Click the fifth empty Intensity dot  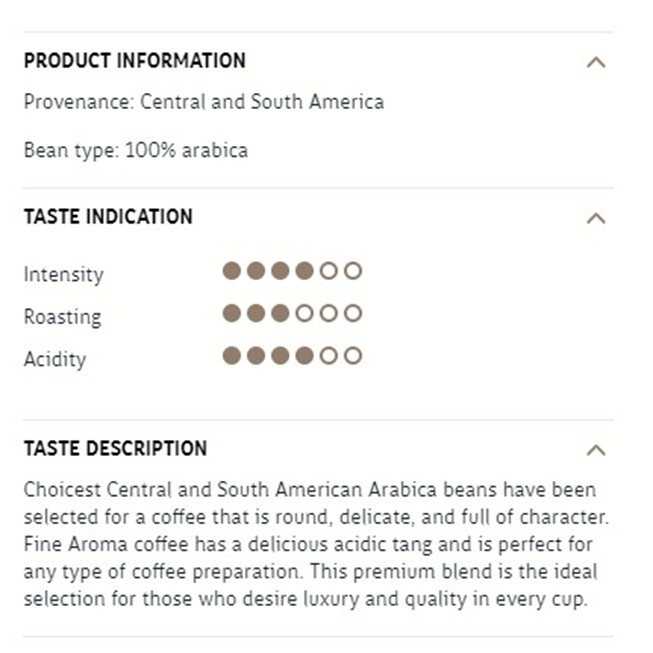[x=329, y=271]
